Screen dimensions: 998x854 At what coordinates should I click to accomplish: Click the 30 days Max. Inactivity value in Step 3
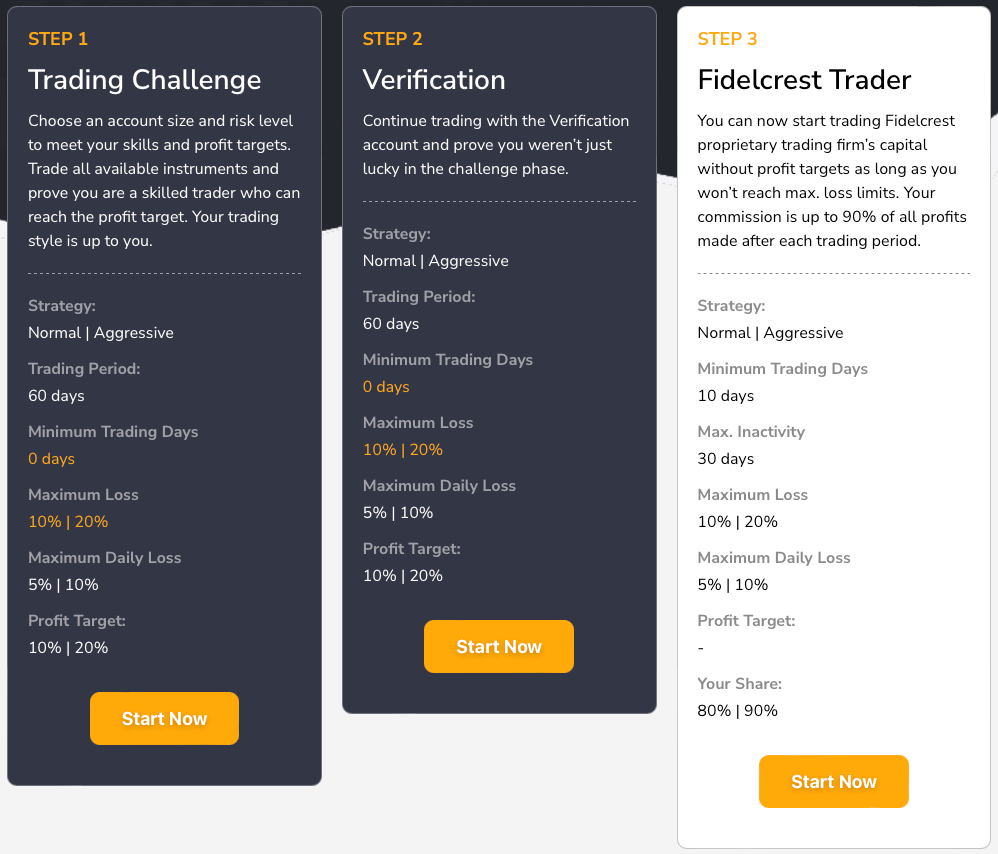[x=724, y=458]
